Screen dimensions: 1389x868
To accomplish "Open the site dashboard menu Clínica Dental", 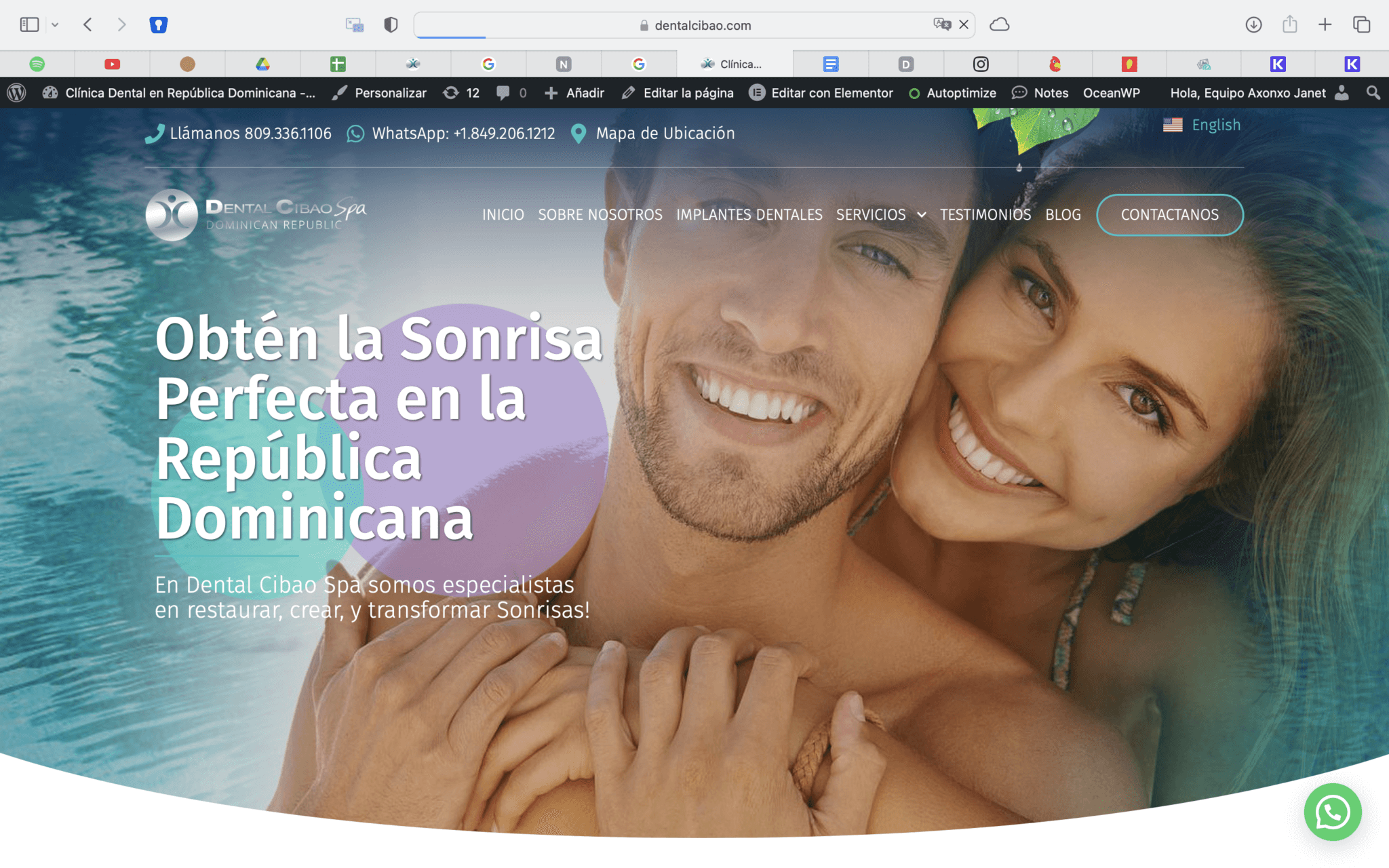I will (x=179, y=93).
